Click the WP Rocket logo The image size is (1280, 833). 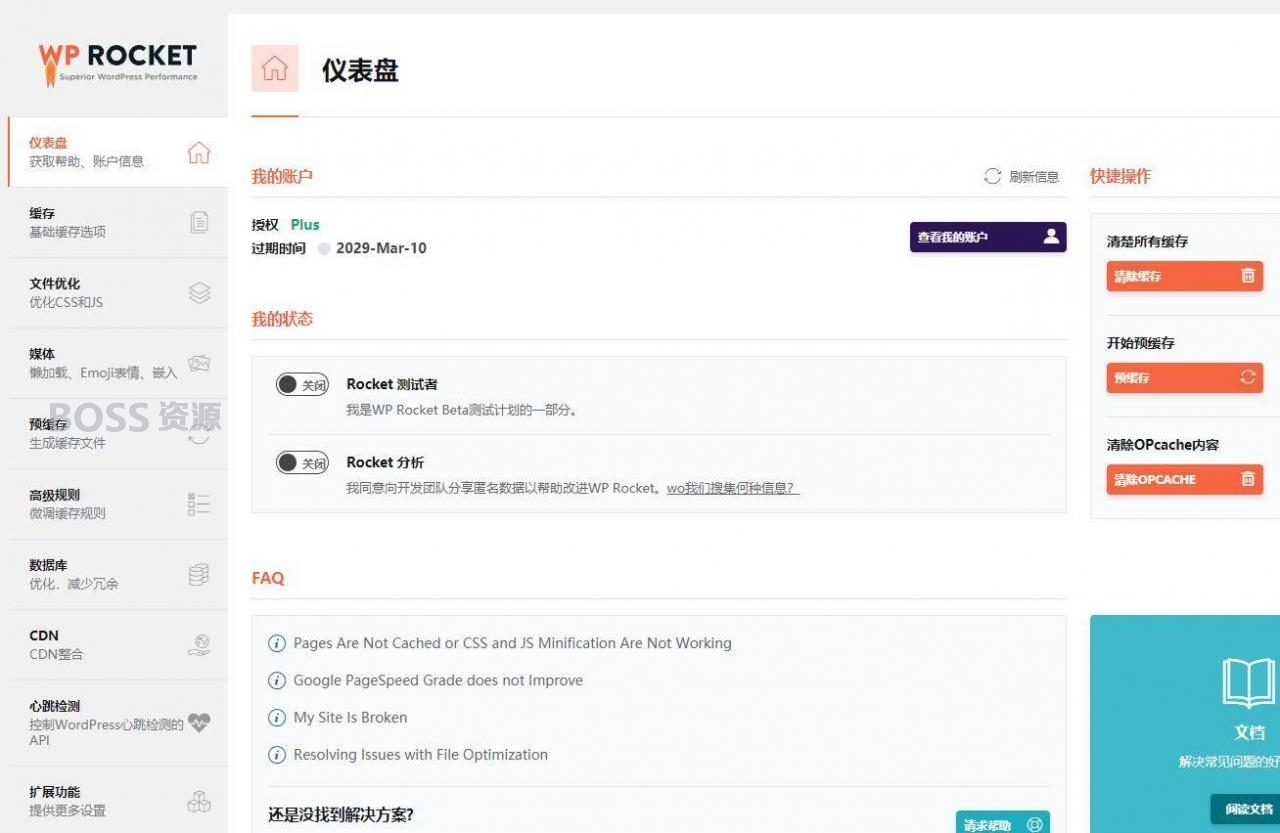pyautogui.click(x=118, y=65)
